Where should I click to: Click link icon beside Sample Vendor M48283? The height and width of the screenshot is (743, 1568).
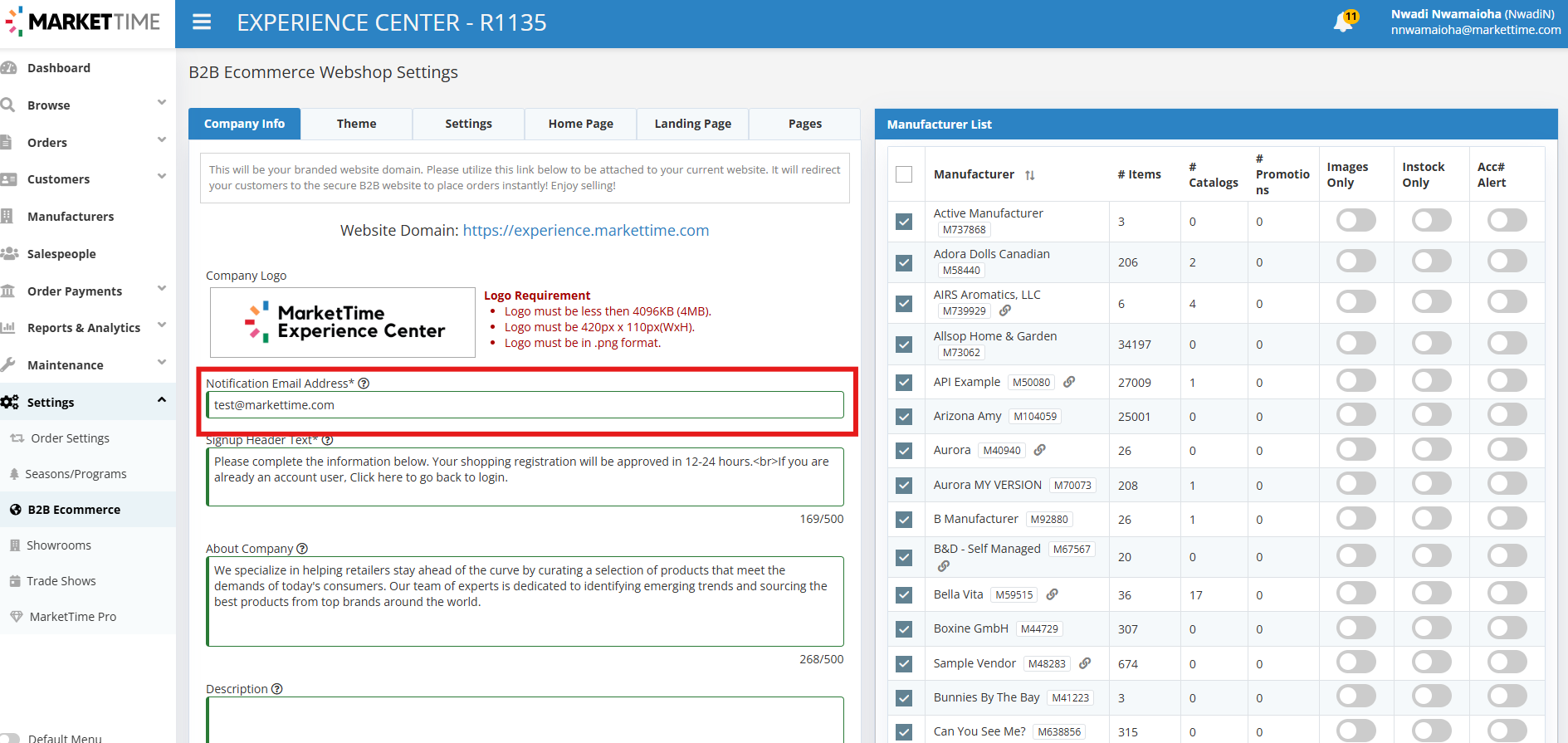coord(1085,663)
